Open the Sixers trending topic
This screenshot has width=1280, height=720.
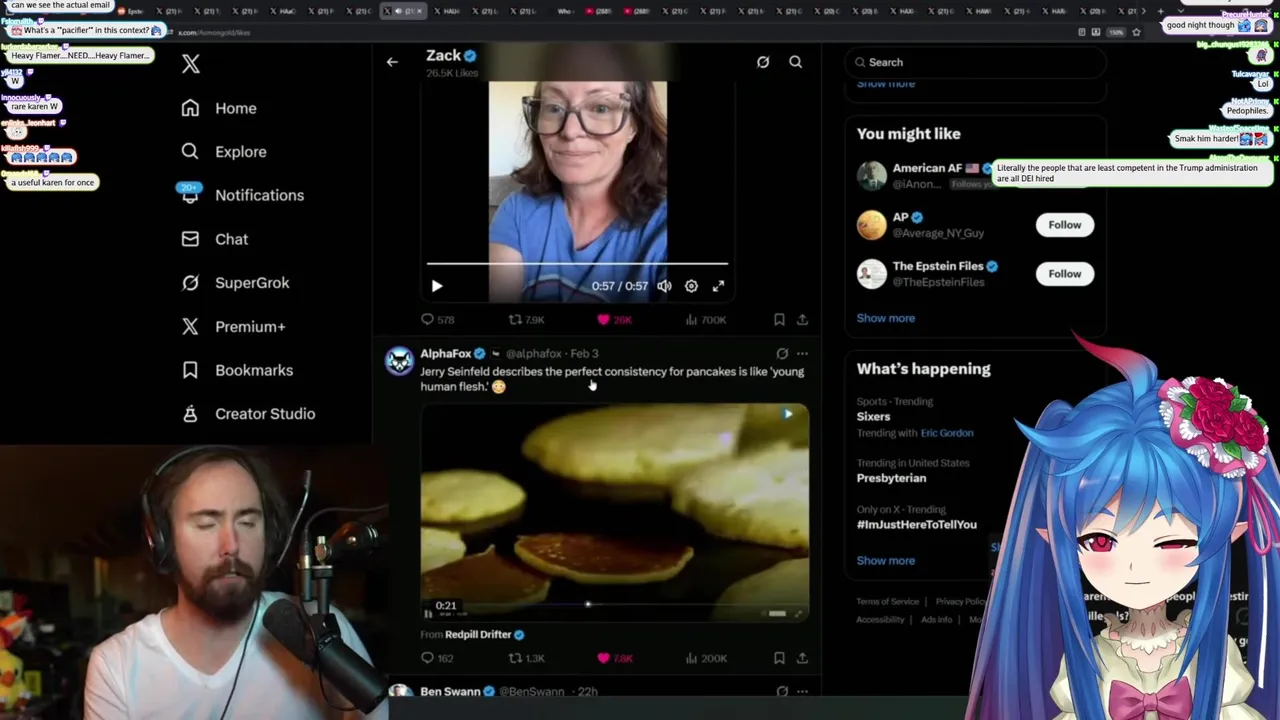(873, 417)
